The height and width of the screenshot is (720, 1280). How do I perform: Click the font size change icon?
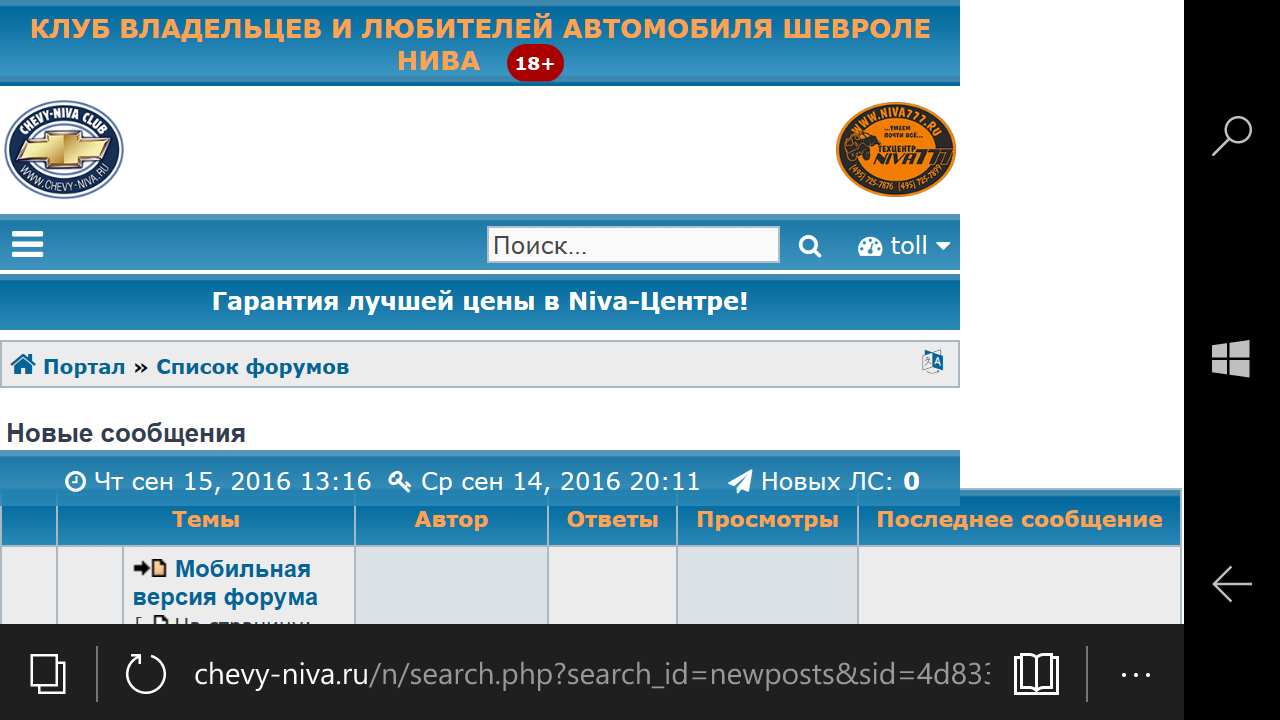pyautogui.click(x=932, y=363)
